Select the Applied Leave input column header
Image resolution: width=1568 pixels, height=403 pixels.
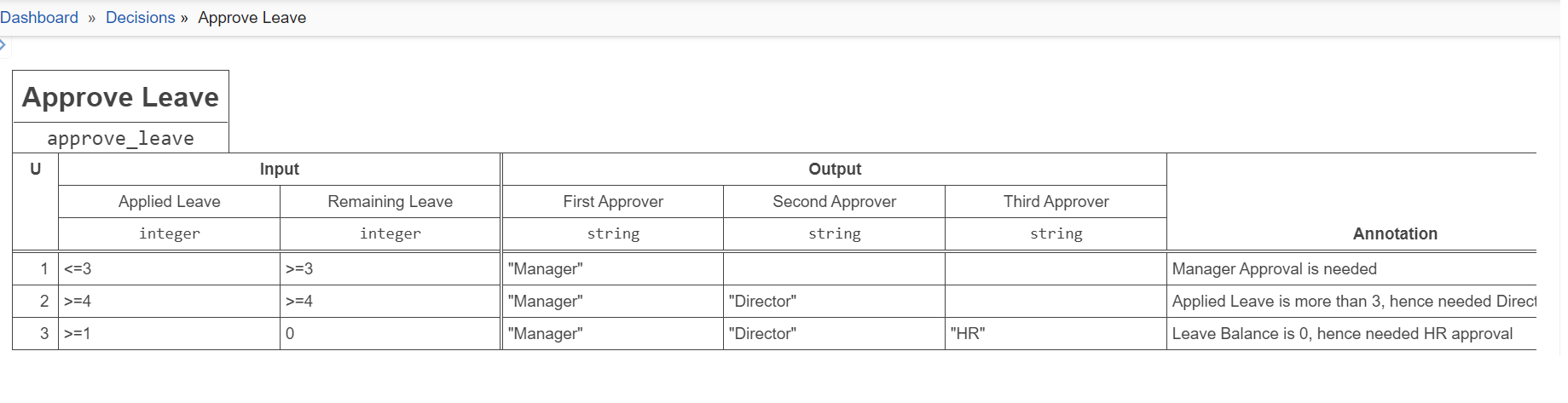169,202
